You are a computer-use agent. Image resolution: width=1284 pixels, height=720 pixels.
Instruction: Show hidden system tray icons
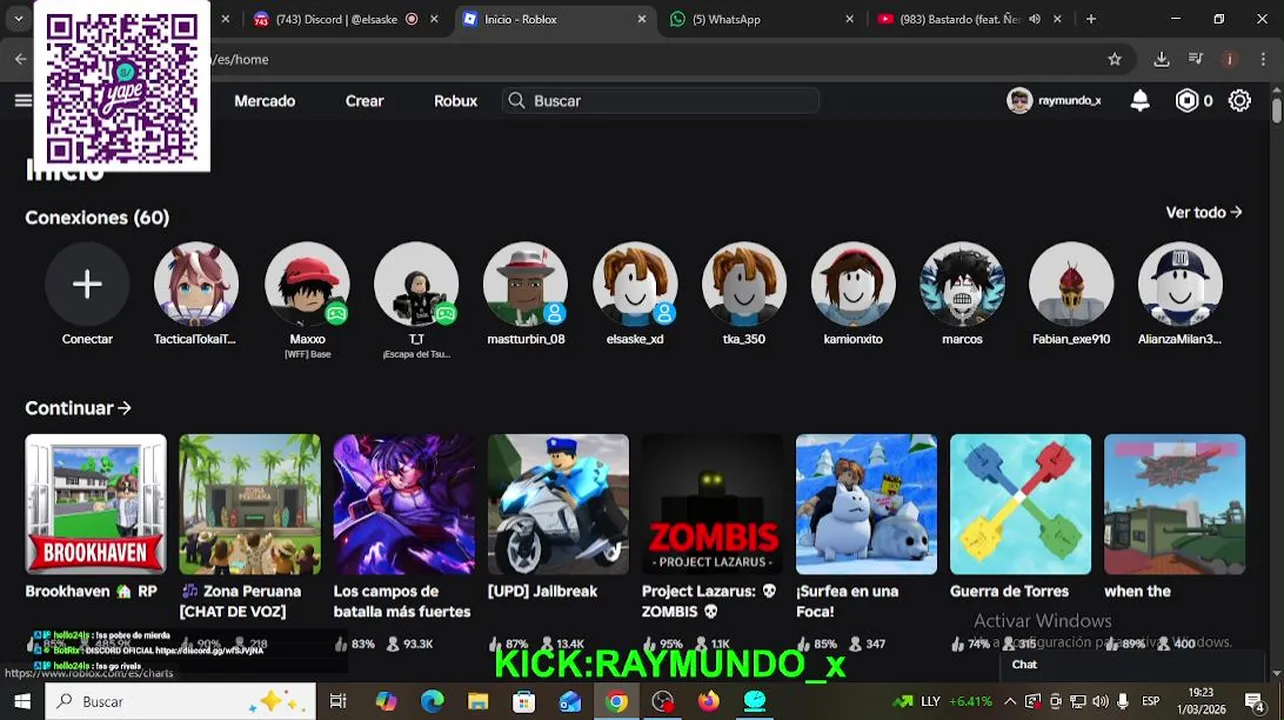(1010, 701)
